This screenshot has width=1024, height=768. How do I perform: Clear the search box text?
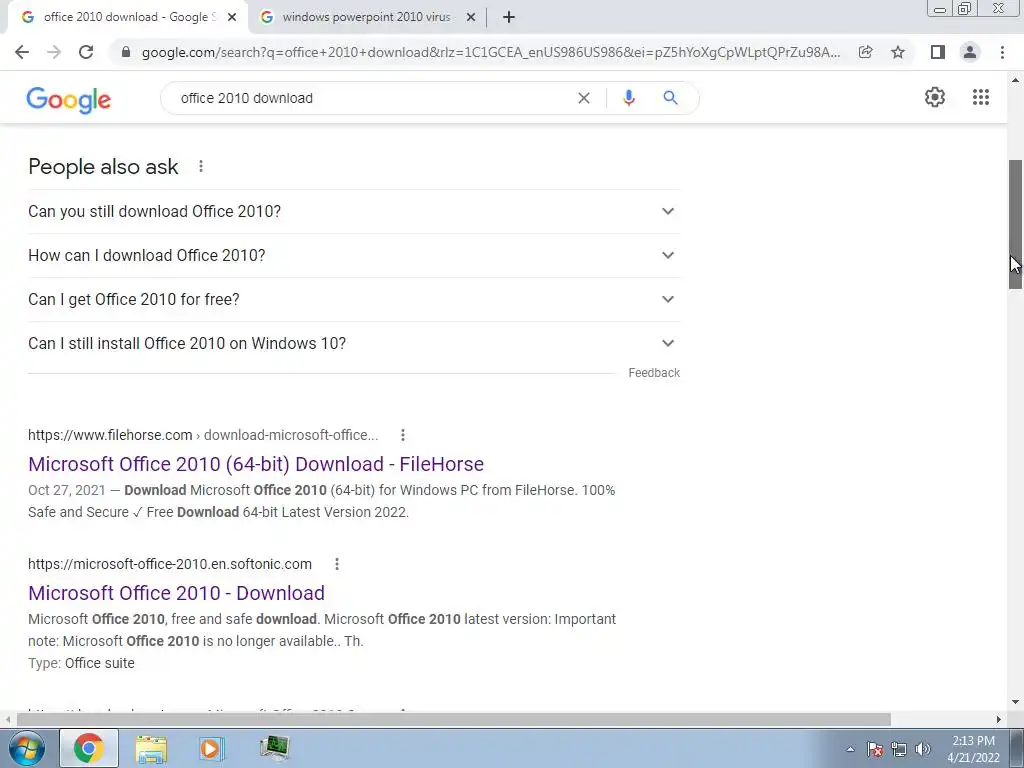click(584, 98)
